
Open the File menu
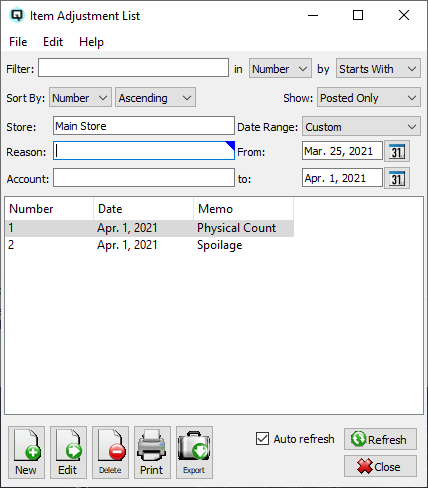click(18, 42)
